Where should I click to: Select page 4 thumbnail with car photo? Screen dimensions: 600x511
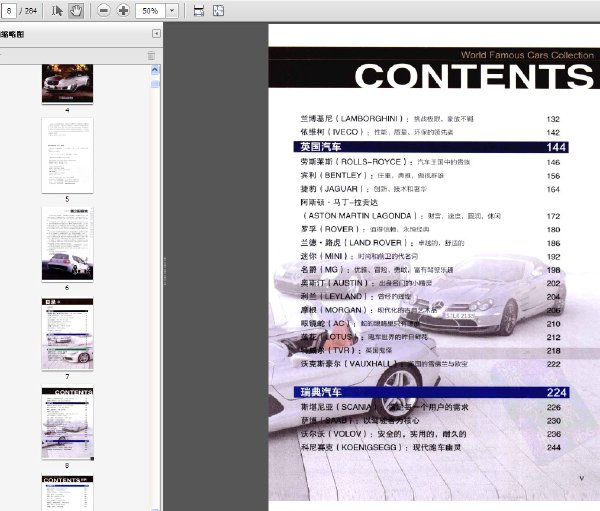[67, 83]
